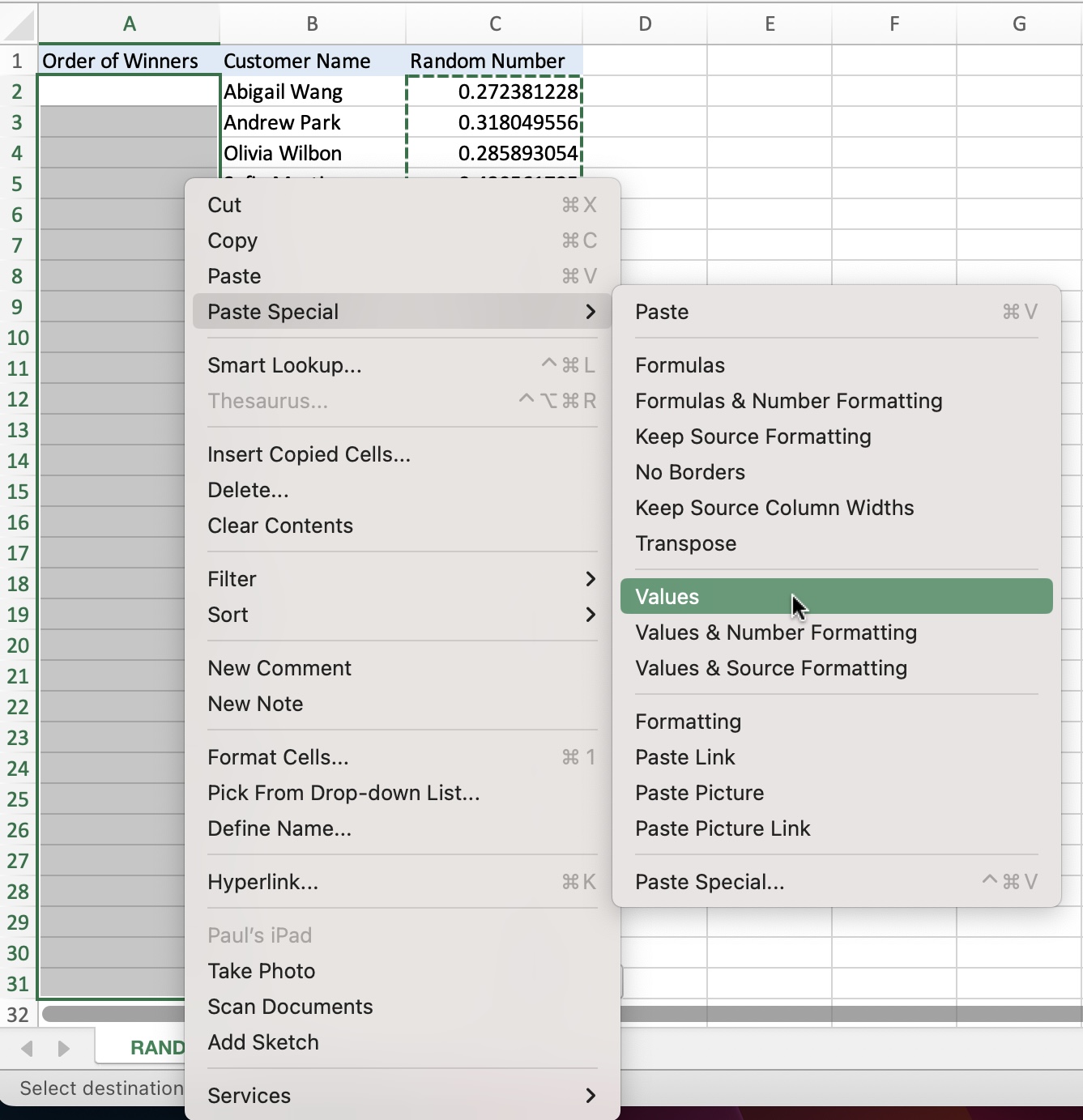Select Paste in the Paste Special submenu

click(x=837, y=312)
